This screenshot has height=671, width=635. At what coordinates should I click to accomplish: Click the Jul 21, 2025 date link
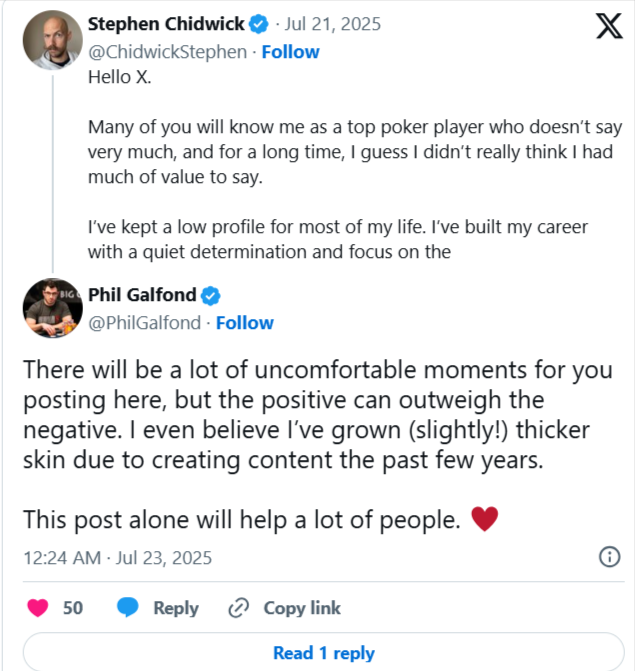[x=334, y=23]
